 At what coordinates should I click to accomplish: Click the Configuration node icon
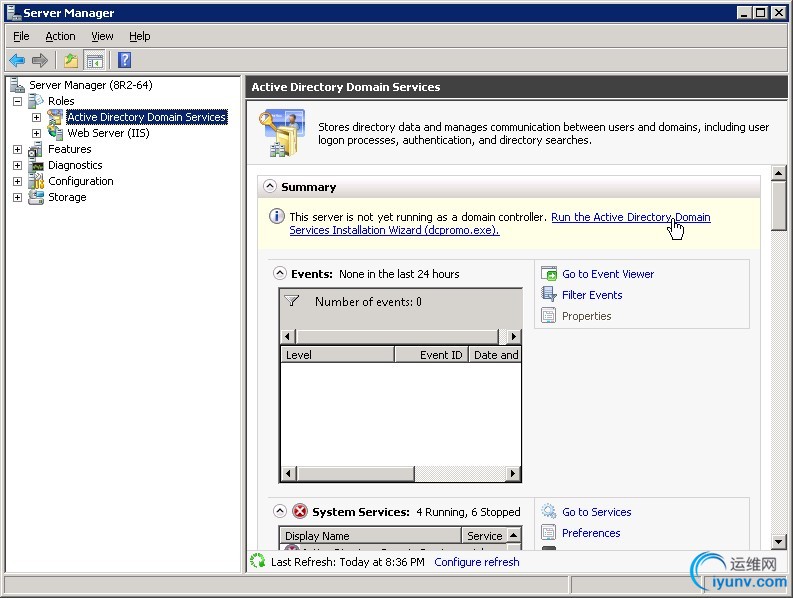point(36,181)
